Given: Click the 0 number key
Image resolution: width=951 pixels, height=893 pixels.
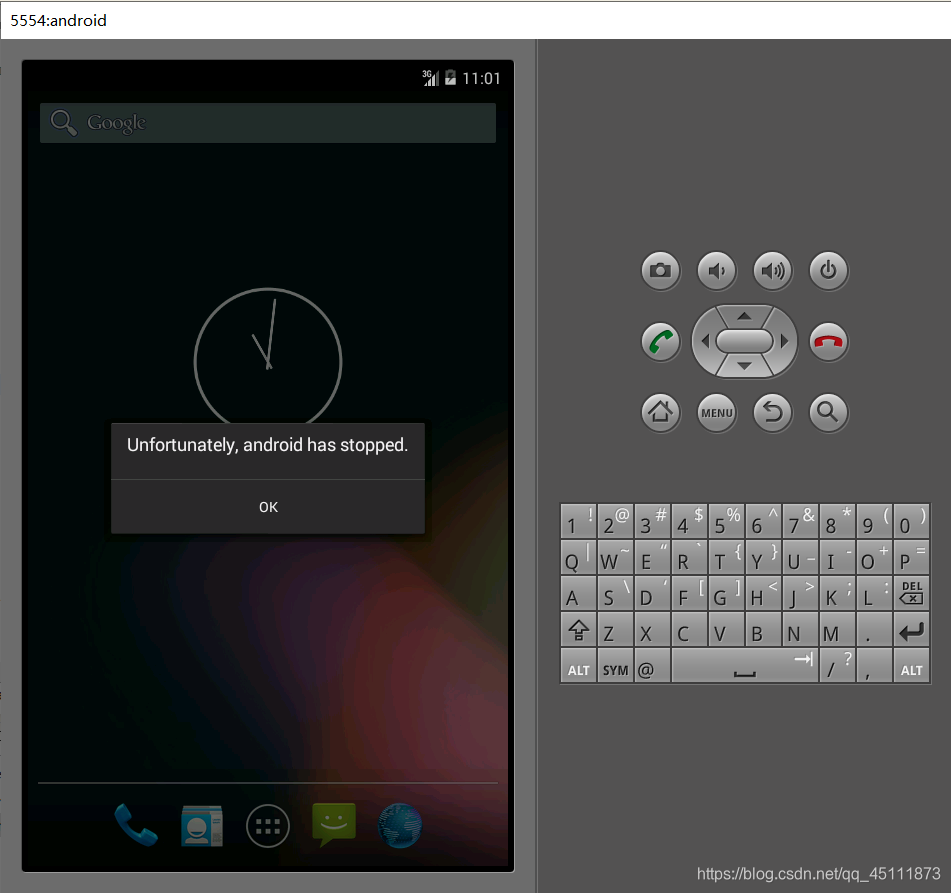Looking at the screenshot, I should [911, 521].
